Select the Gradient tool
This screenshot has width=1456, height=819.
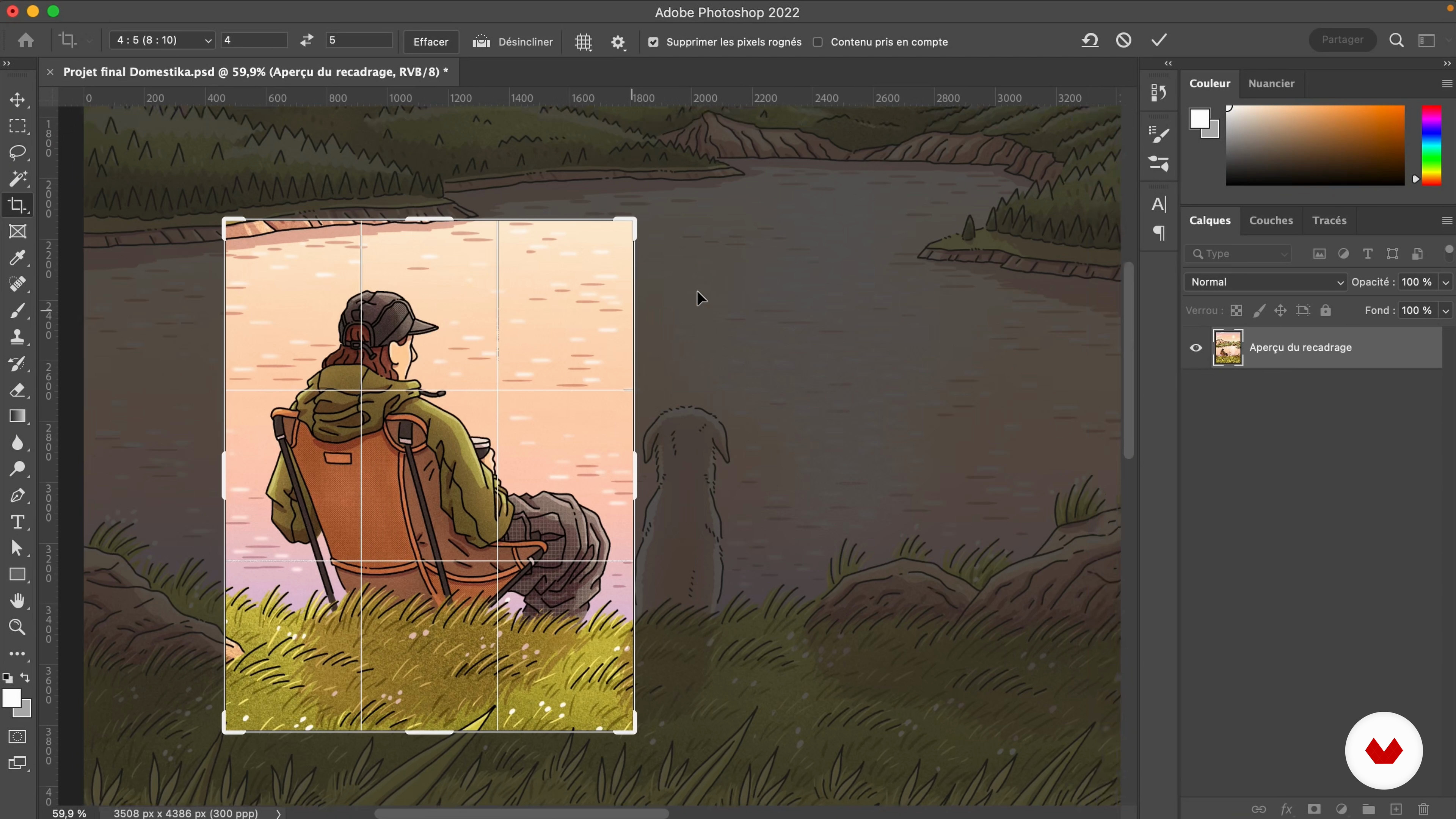point(17,417)
